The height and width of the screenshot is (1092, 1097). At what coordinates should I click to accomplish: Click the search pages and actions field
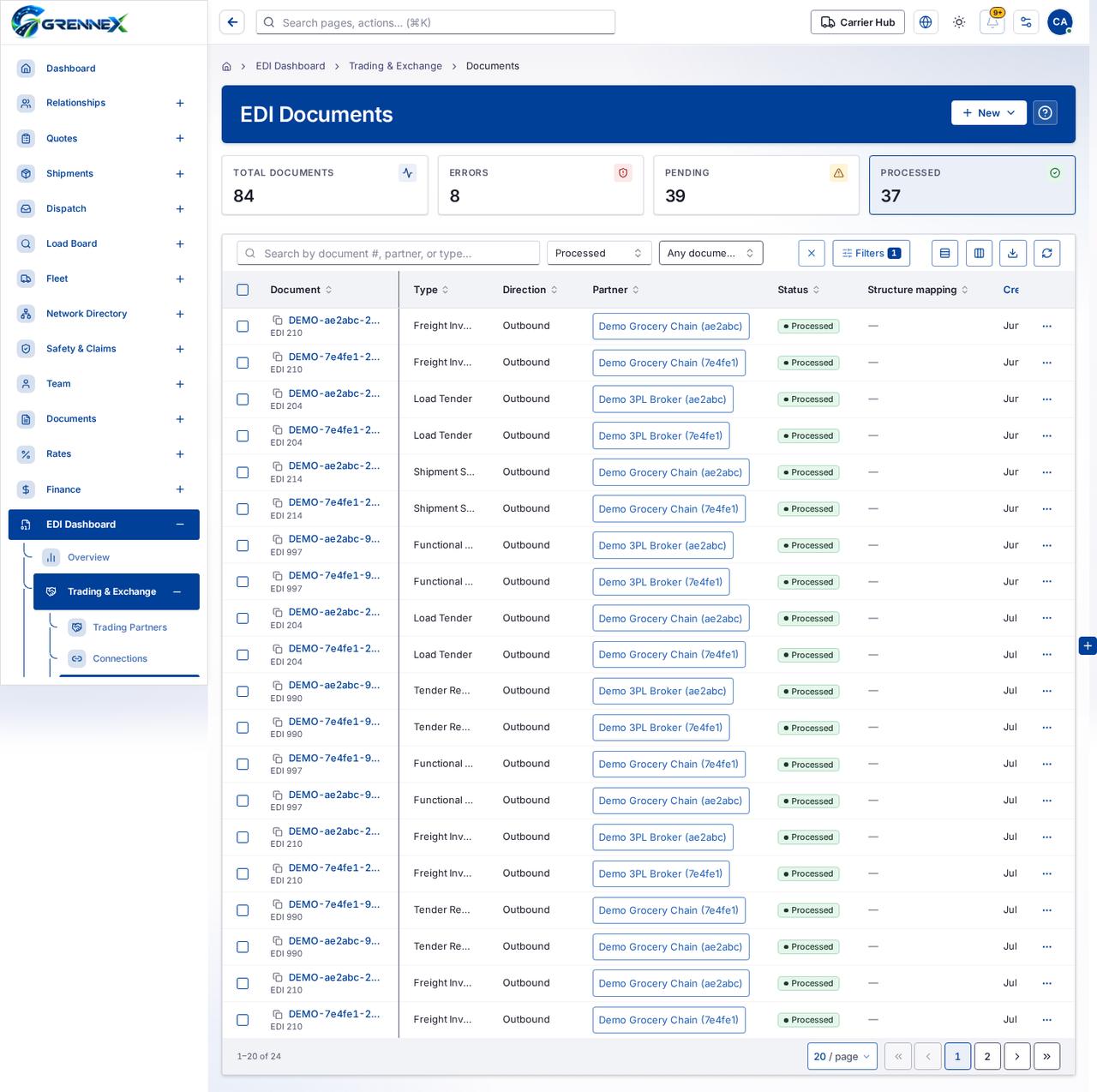click(x=435, y=22)
